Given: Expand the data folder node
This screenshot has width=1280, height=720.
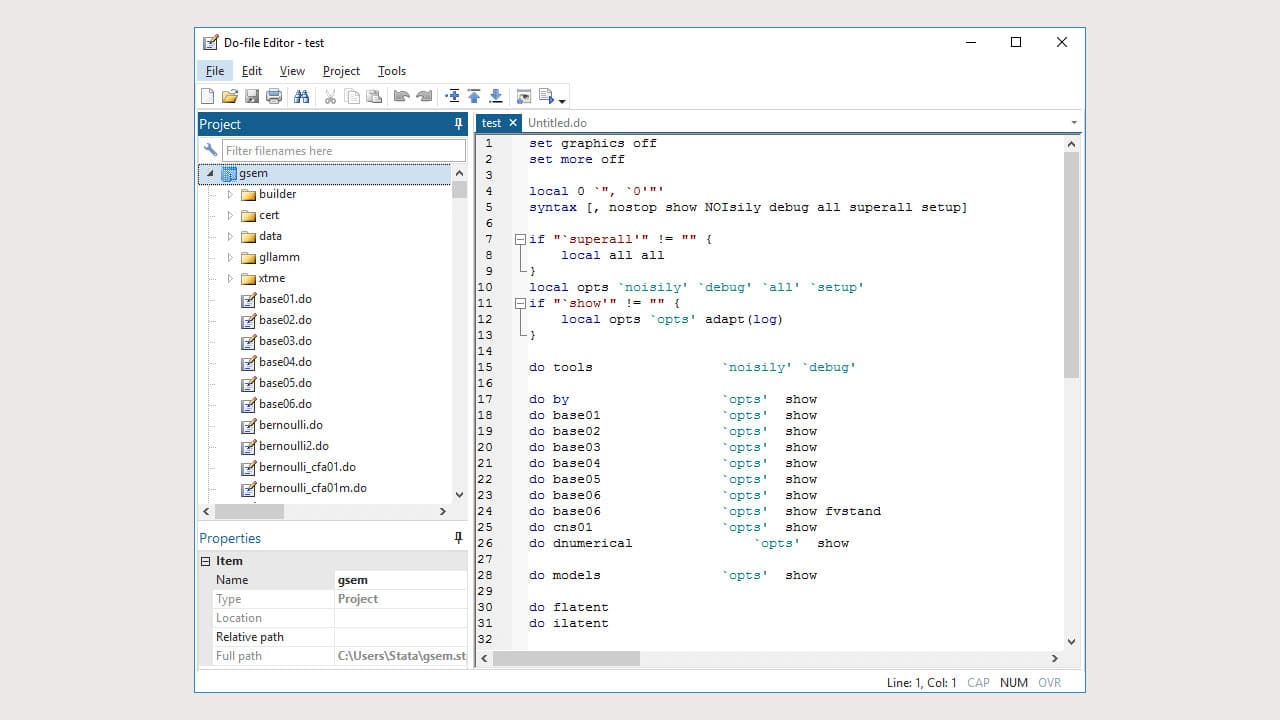Looking at the screenshot, I should tap(230, 236).
